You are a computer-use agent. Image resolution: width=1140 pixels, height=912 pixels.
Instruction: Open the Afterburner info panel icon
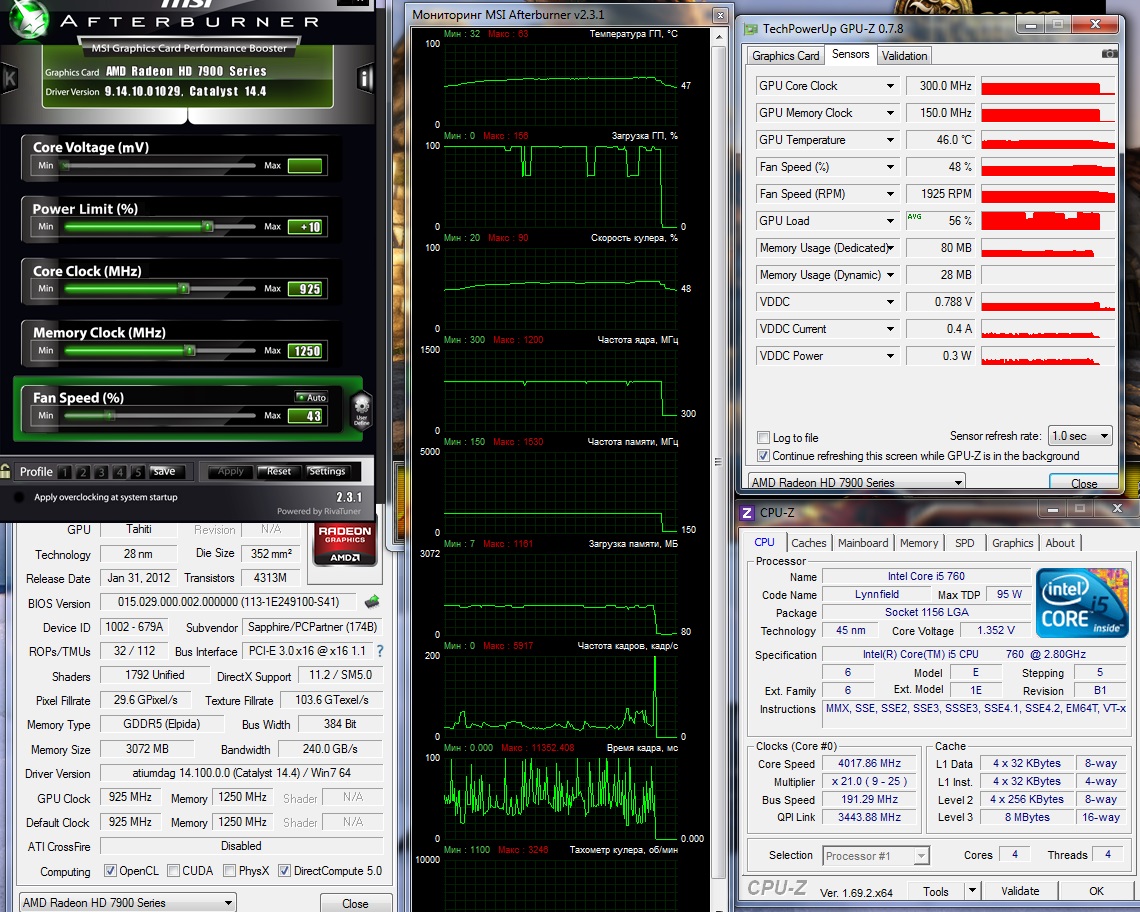pyautogui.click(x=365, y=78)
